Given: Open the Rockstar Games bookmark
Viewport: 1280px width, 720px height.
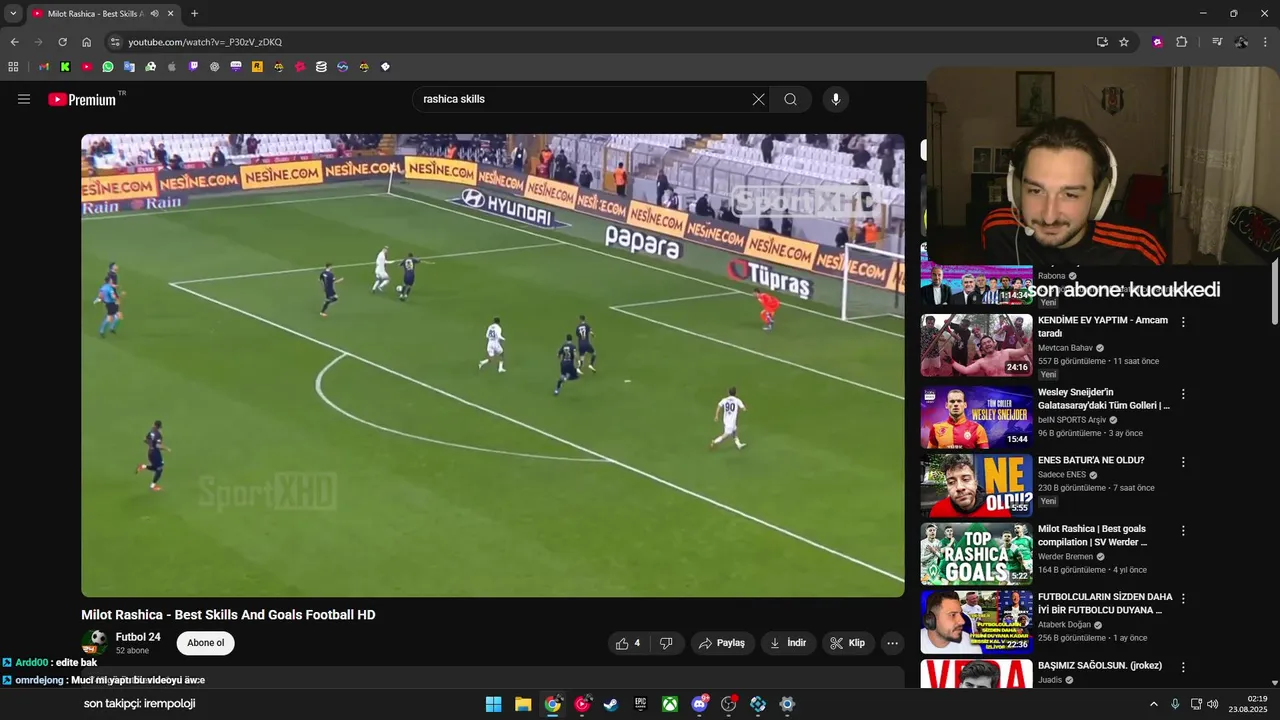Looking at the screenshot, I should click(257, 67).
